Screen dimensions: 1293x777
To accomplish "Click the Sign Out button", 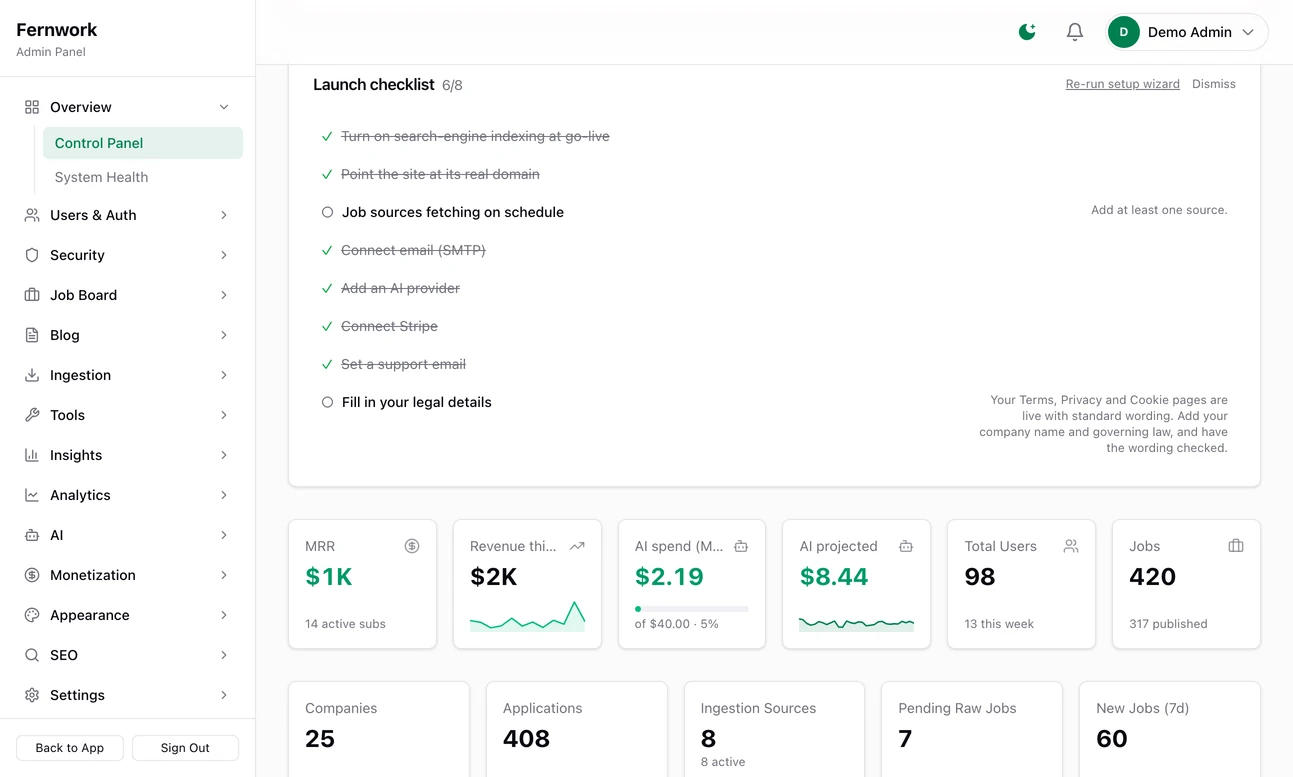I will [185, 748].
